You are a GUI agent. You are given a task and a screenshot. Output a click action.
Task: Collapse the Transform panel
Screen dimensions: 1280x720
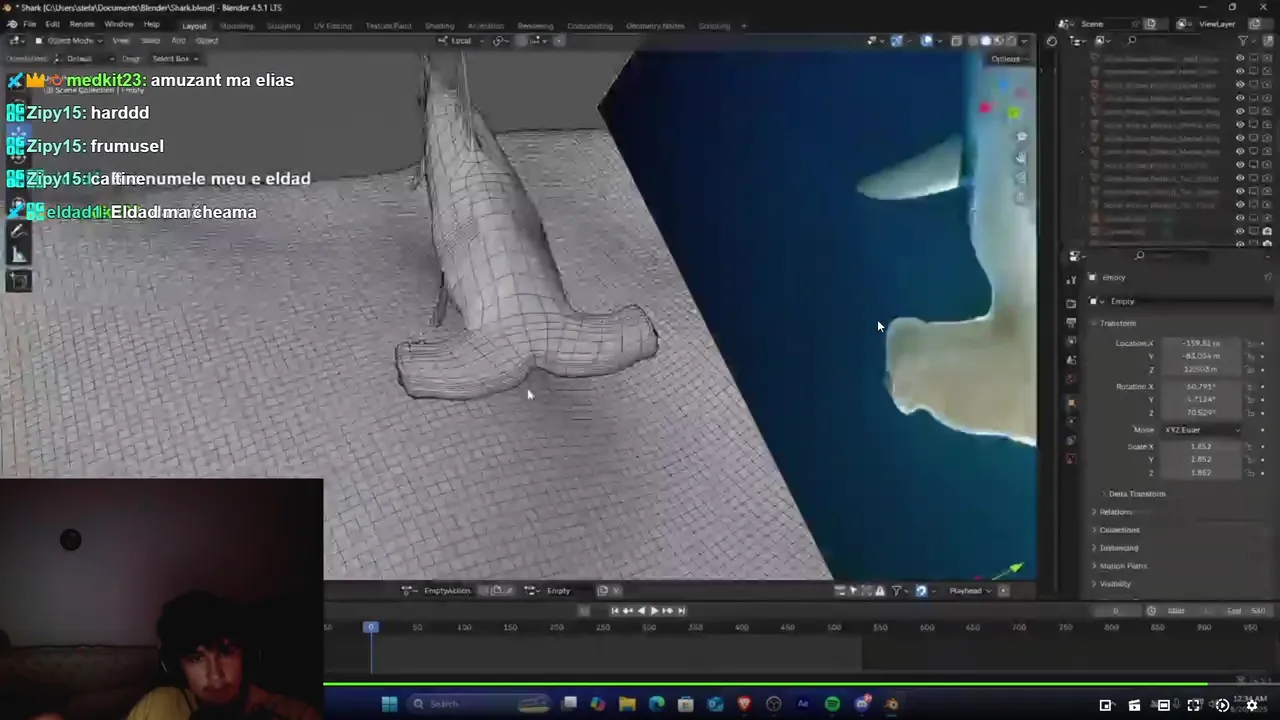tap(1117, 323)
